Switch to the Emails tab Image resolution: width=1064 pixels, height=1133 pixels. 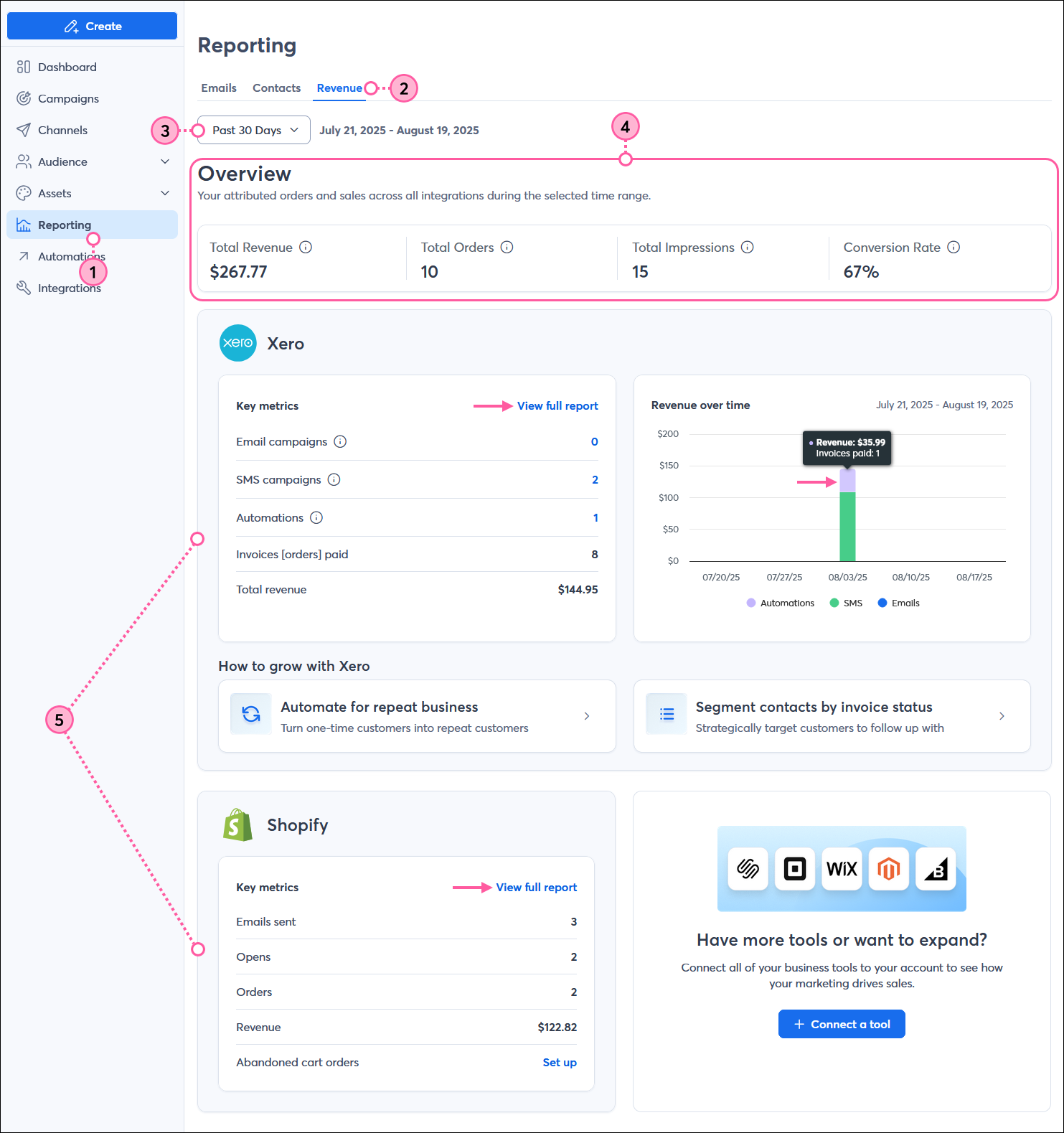point(219,88)
